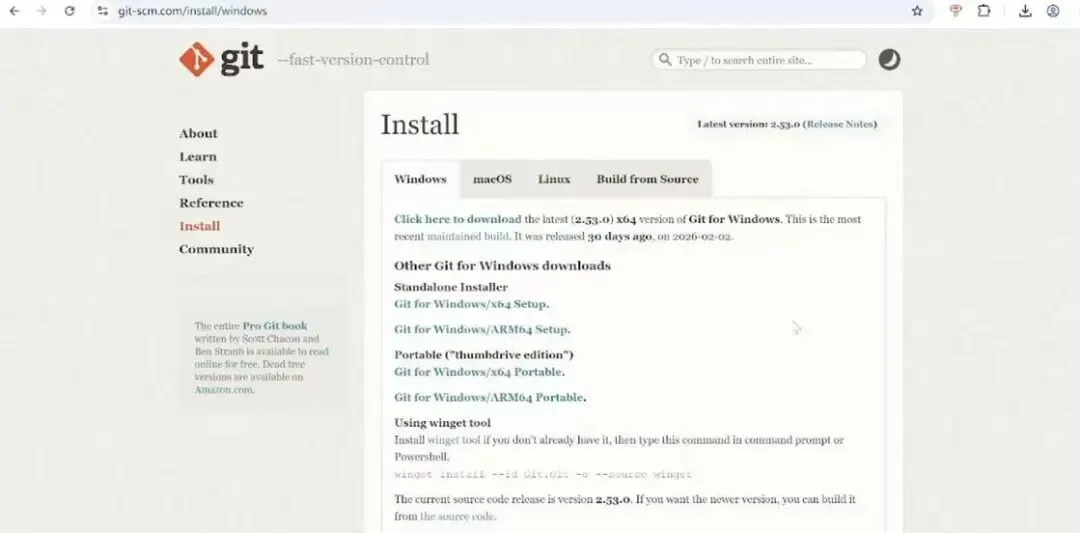This screenshot has width=1080, height=533.
Task: Select Install in sidebar
Action: pos(200,226)
